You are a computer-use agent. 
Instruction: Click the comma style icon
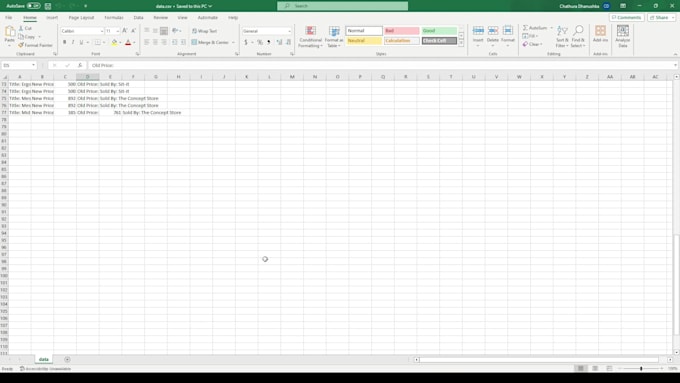coord(268,43)
